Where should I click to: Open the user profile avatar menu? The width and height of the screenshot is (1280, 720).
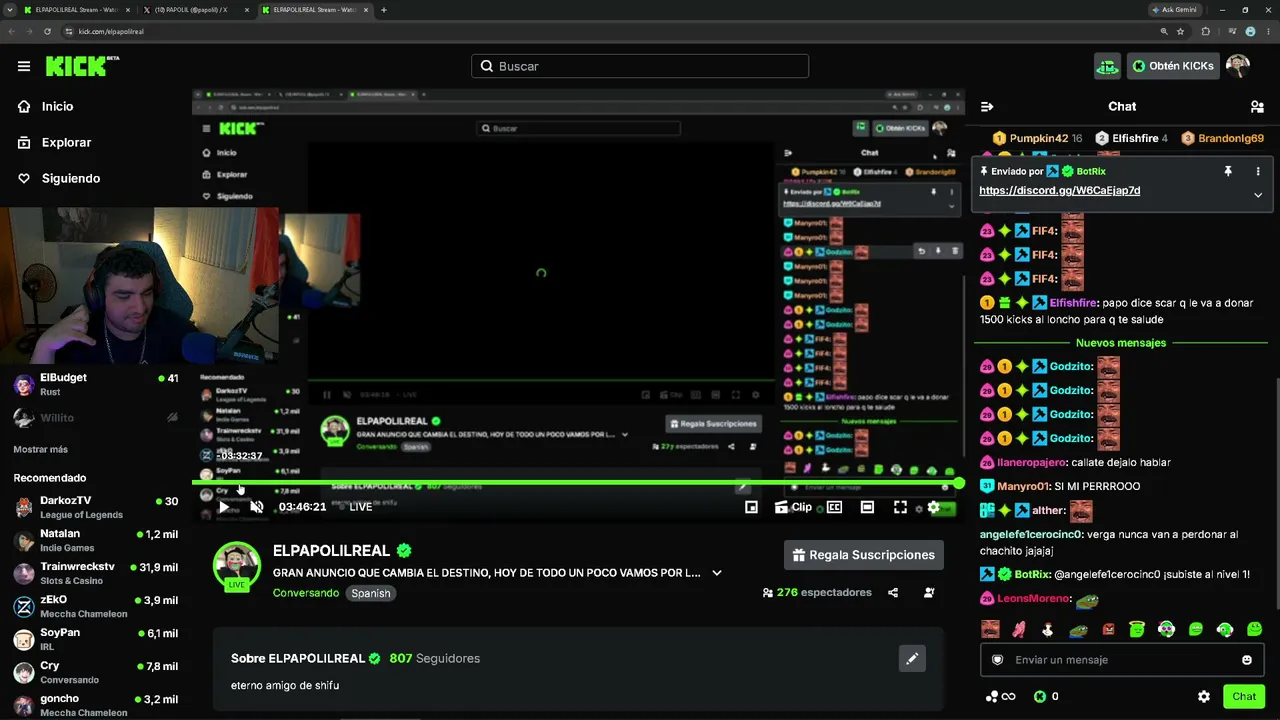[x=1238, y=66]
